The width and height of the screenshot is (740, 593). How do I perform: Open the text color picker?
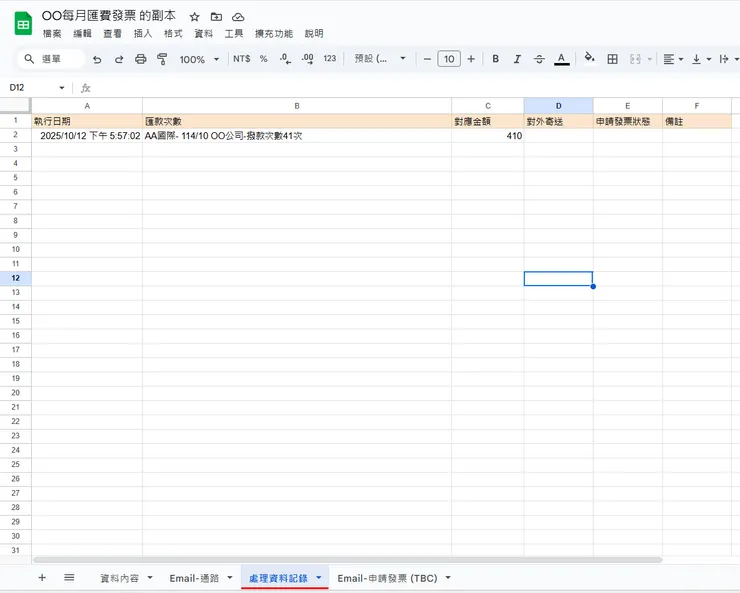coord(561,59)
